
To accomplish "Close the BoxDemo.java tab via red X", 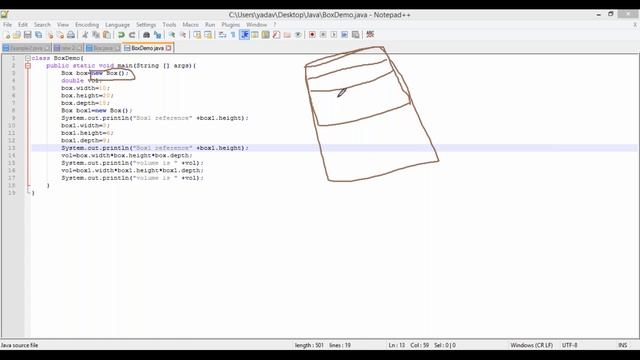I will (169, 48).
